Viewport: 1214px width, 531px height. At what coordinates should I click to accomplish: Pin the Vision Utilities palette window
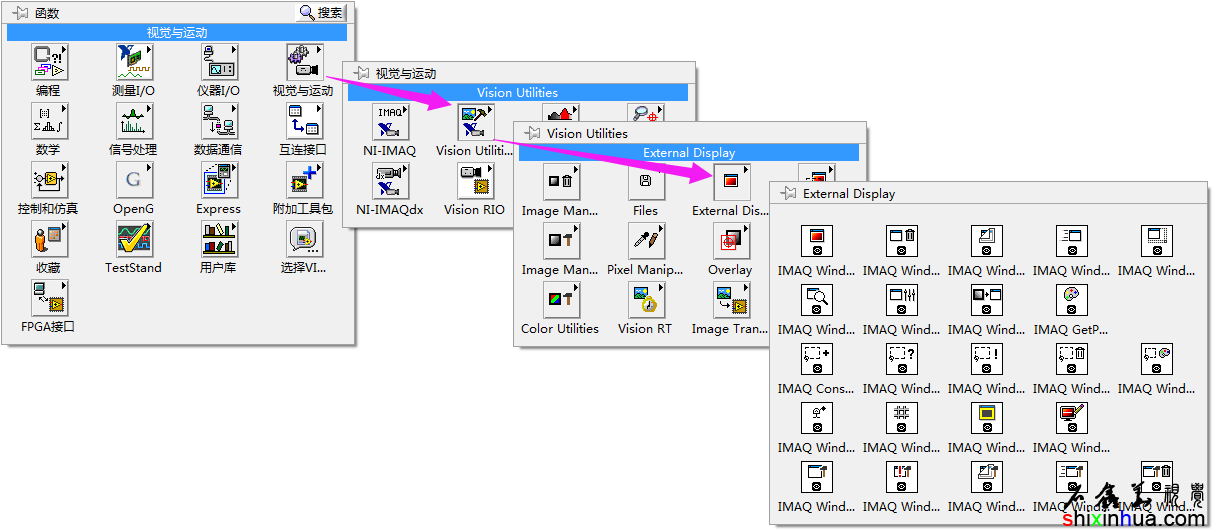pos(531,133)
